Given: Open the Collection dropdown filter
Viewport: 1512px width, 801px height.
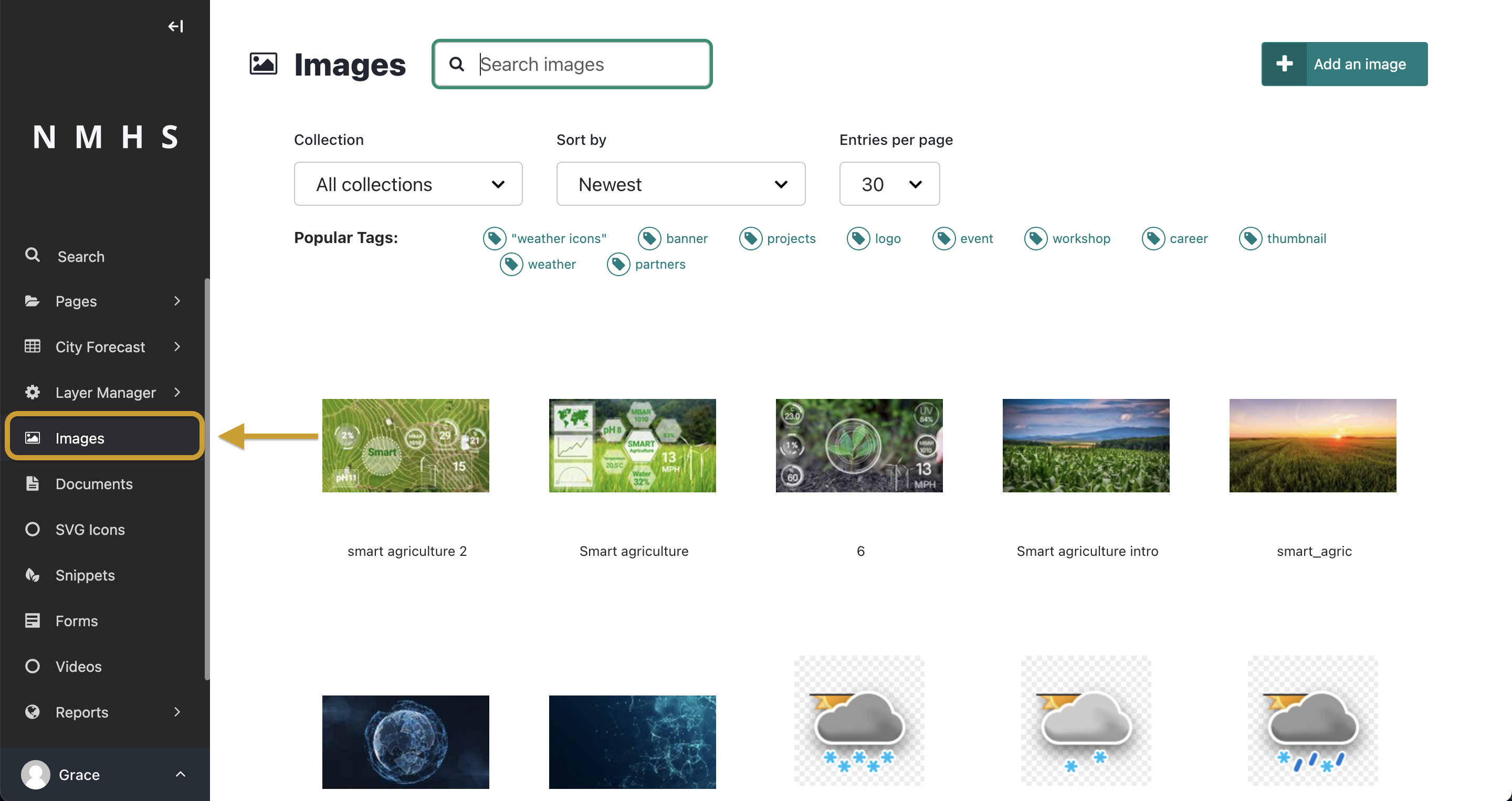Looking at the screenshot, I should click(x=408, y=184).
